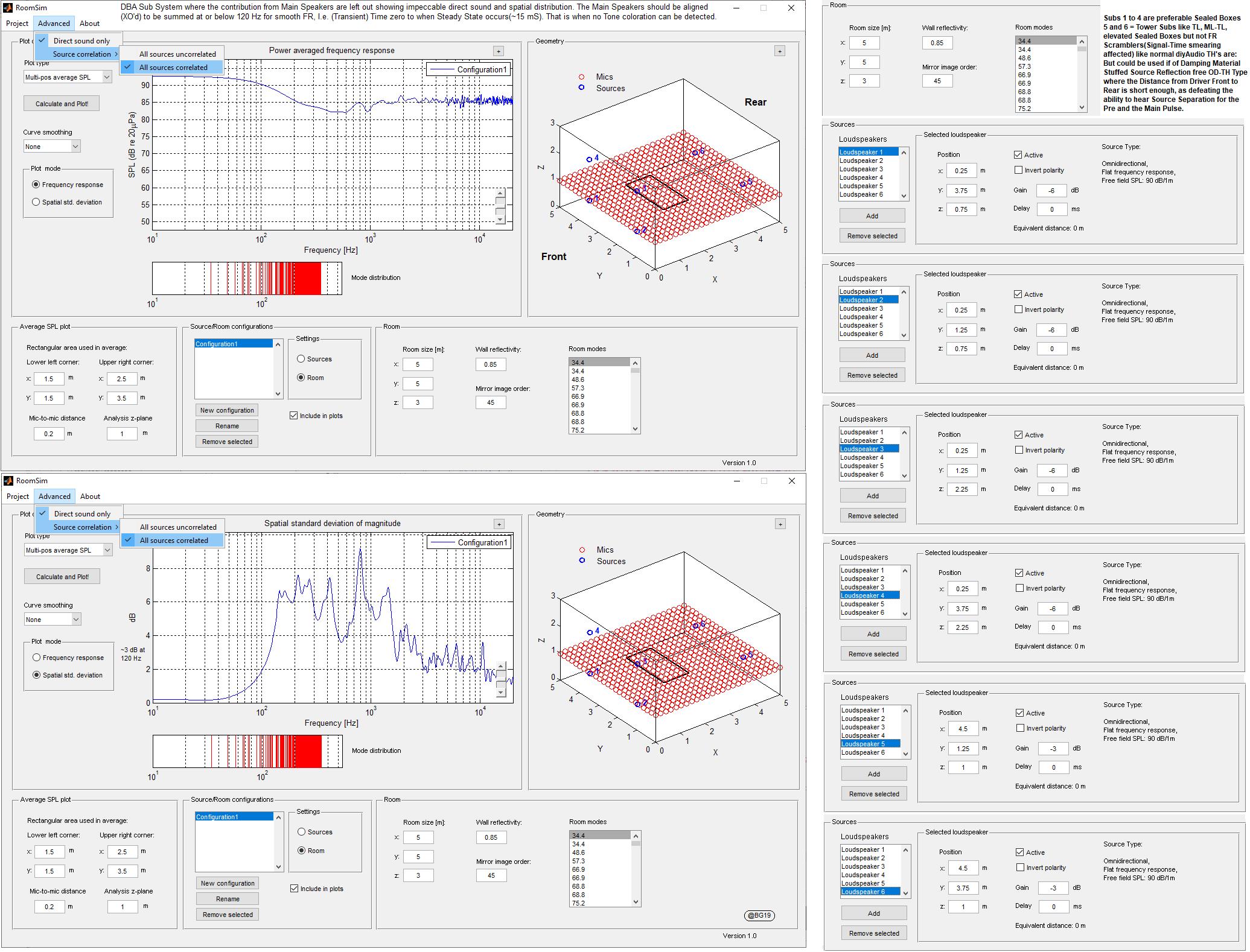Select the Sources settings radio in the top window
1250x952 pixels.
pyautogui.click(x=301, y=359)
